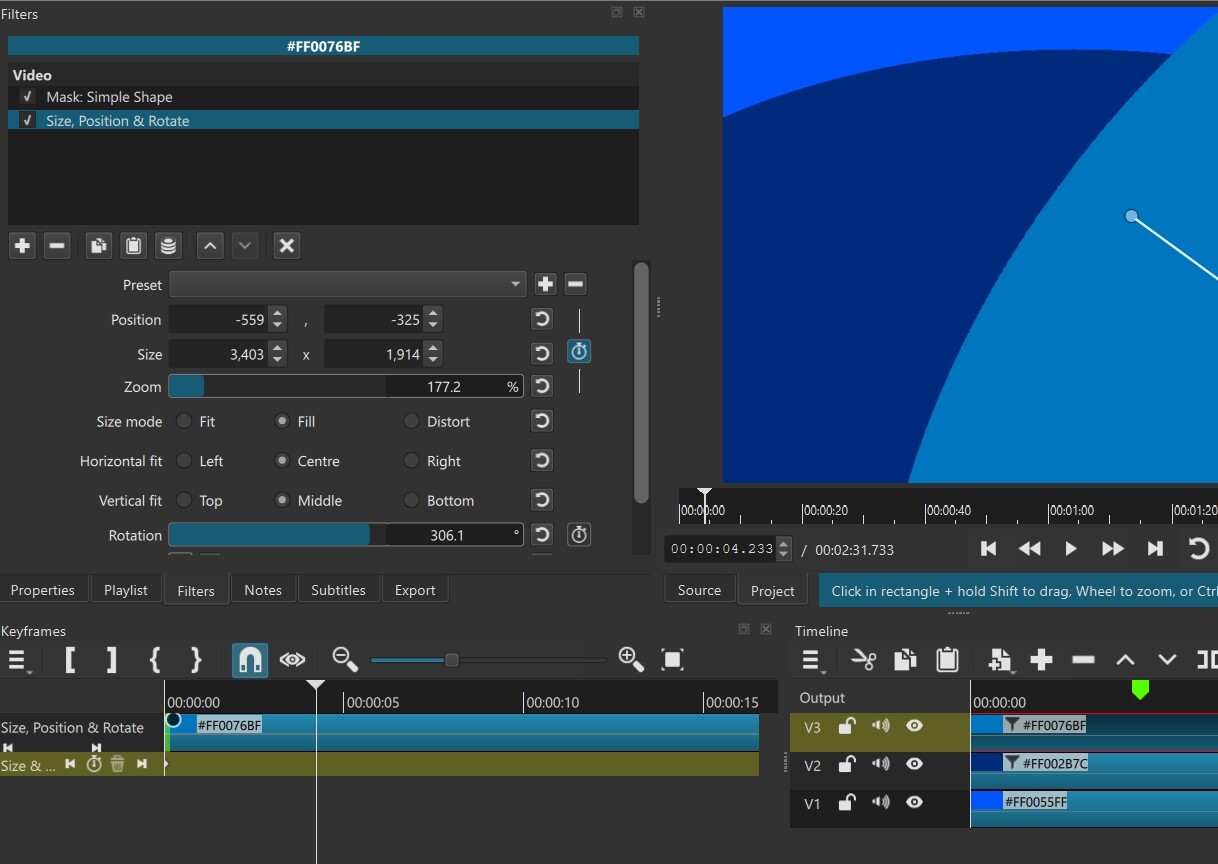
Task: Open the Timeline hamburger menu
Action: (811, 660)
